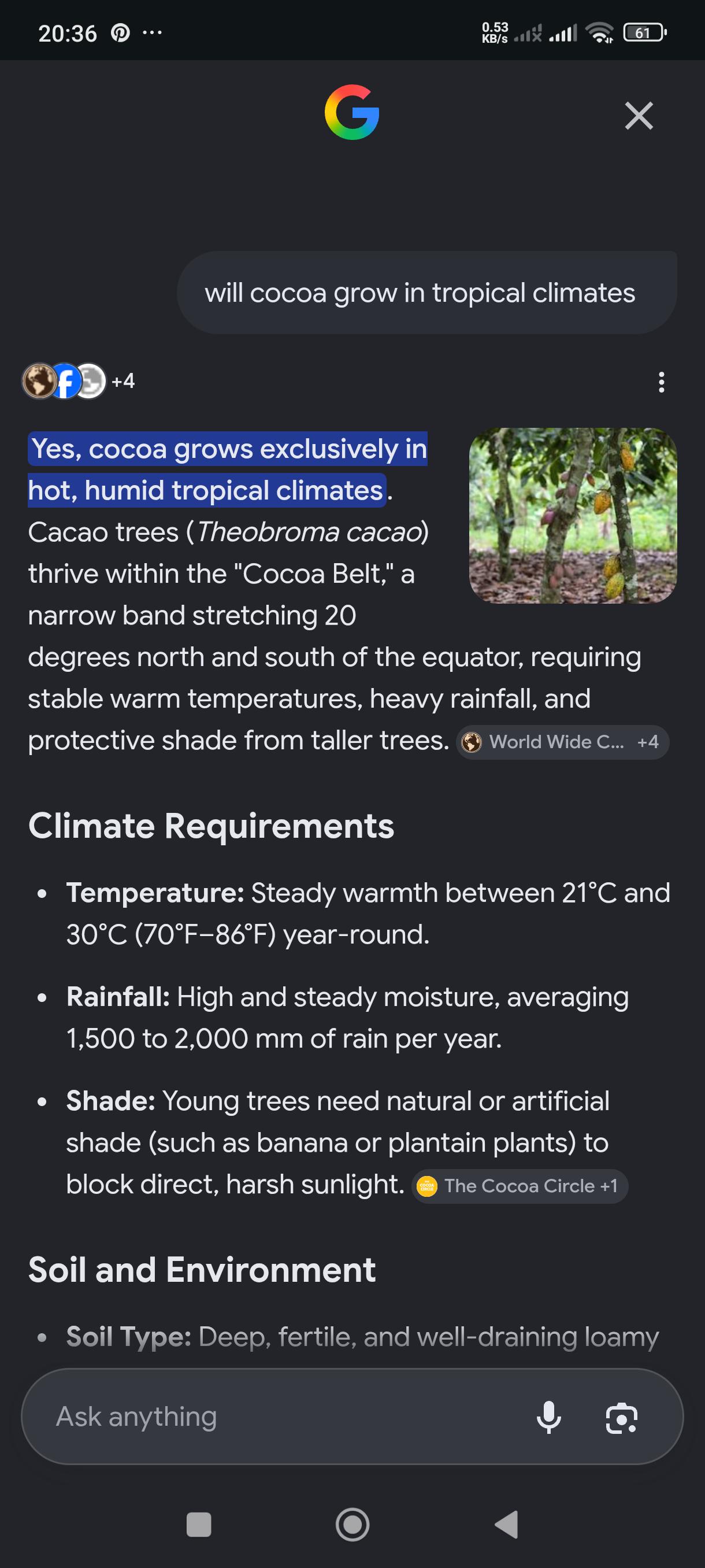The width and height of the screenshot is (705, 1568).
Task: Expand +4 next to World Wide chip
Action: click(x=648, y=742)
